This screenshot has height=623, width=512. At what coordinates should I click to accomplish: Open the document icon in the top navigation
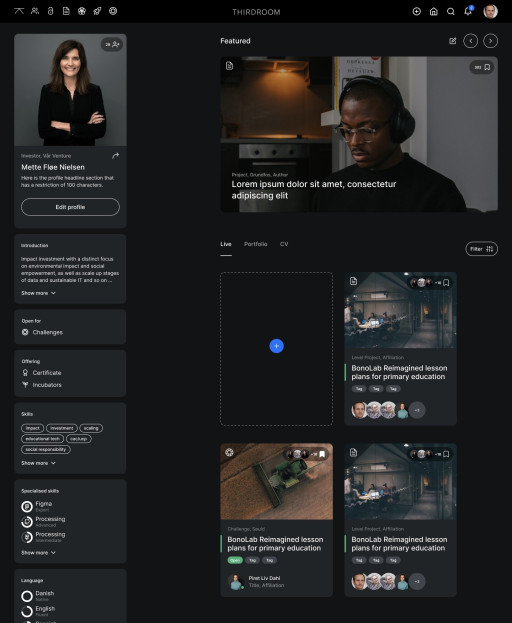pos(66,11)
